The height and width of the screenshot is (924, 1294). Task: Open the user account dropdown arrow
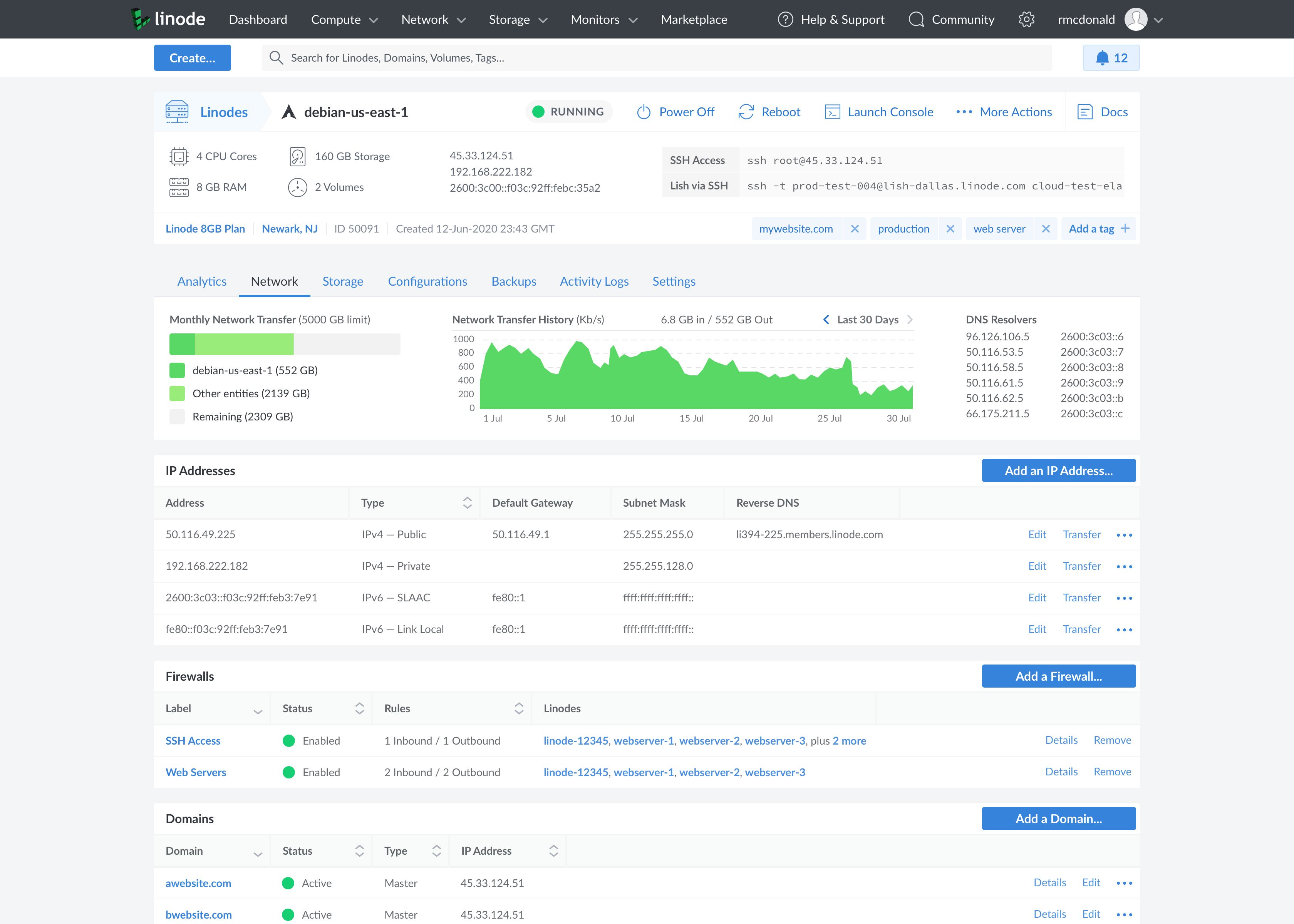pyautogui.click(x=1158, y=20)
